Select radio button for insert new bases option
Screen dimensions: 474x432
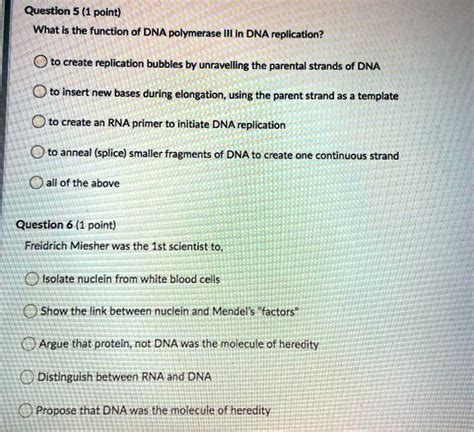pos(39,92)
